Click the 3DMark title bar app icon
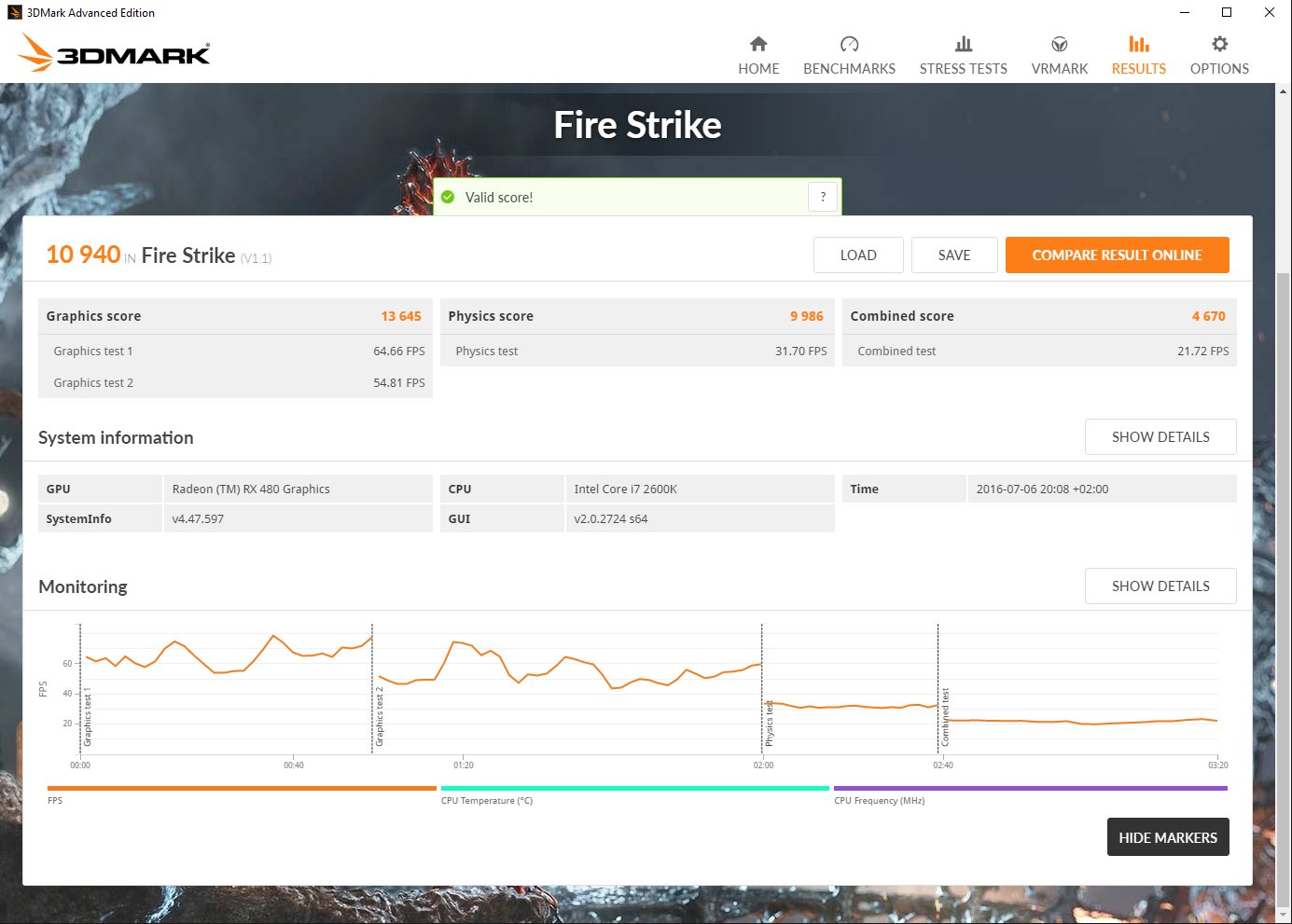This screenshot has width=1292, height=924. coord(14,12)
